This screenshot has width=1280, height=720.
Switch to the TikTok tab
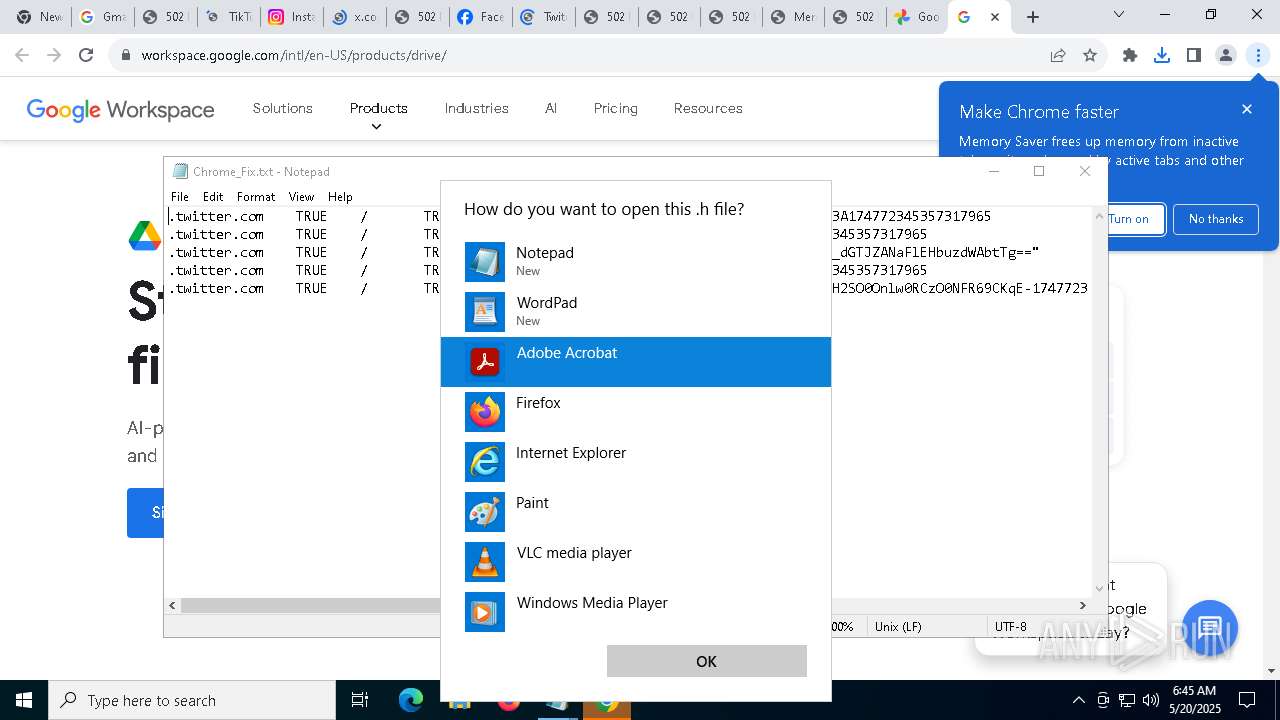(x=228, y=17)
